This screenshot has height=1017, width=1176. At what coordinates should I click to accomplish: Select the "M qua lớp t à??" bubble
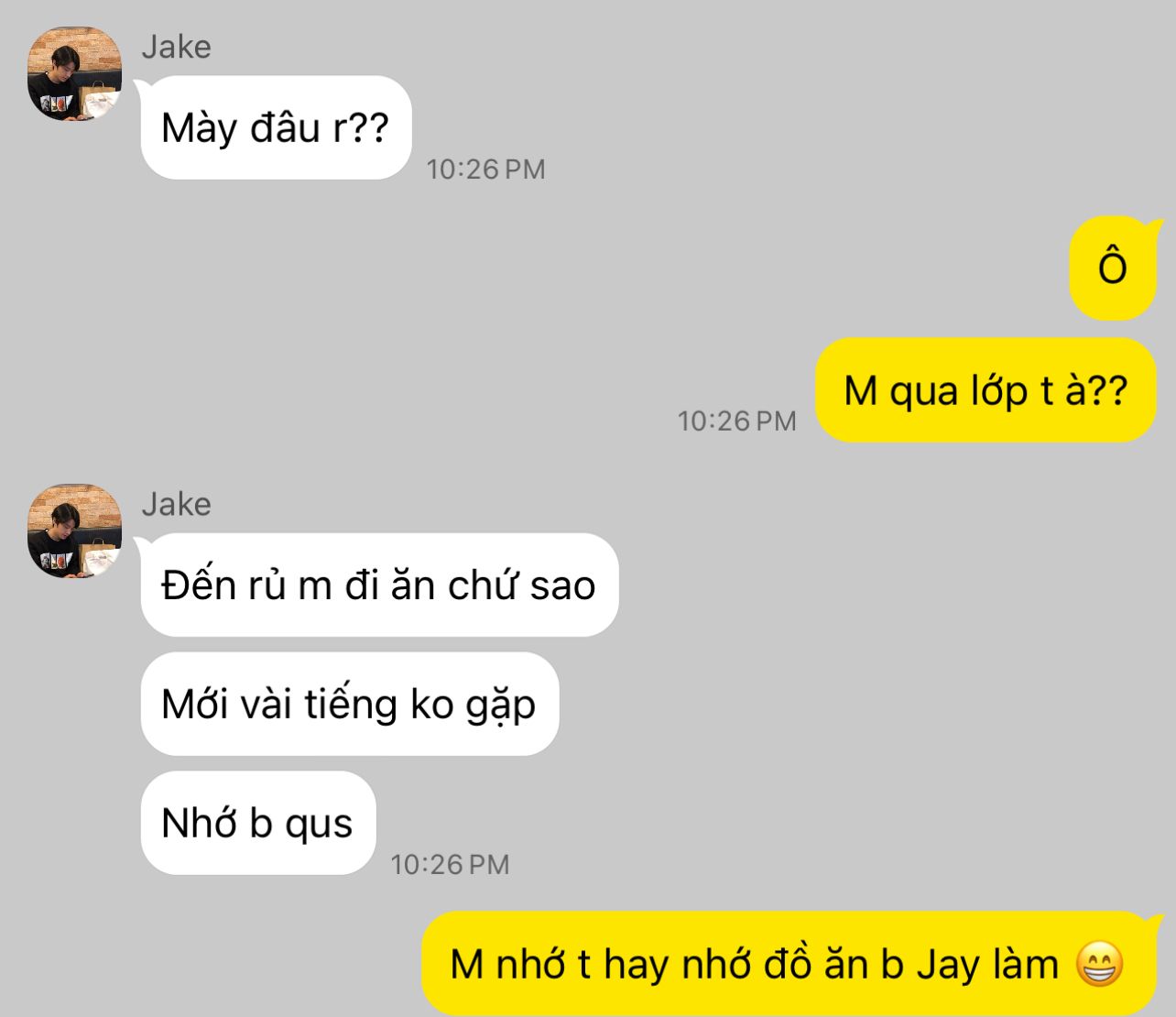(x=985, y=390)
